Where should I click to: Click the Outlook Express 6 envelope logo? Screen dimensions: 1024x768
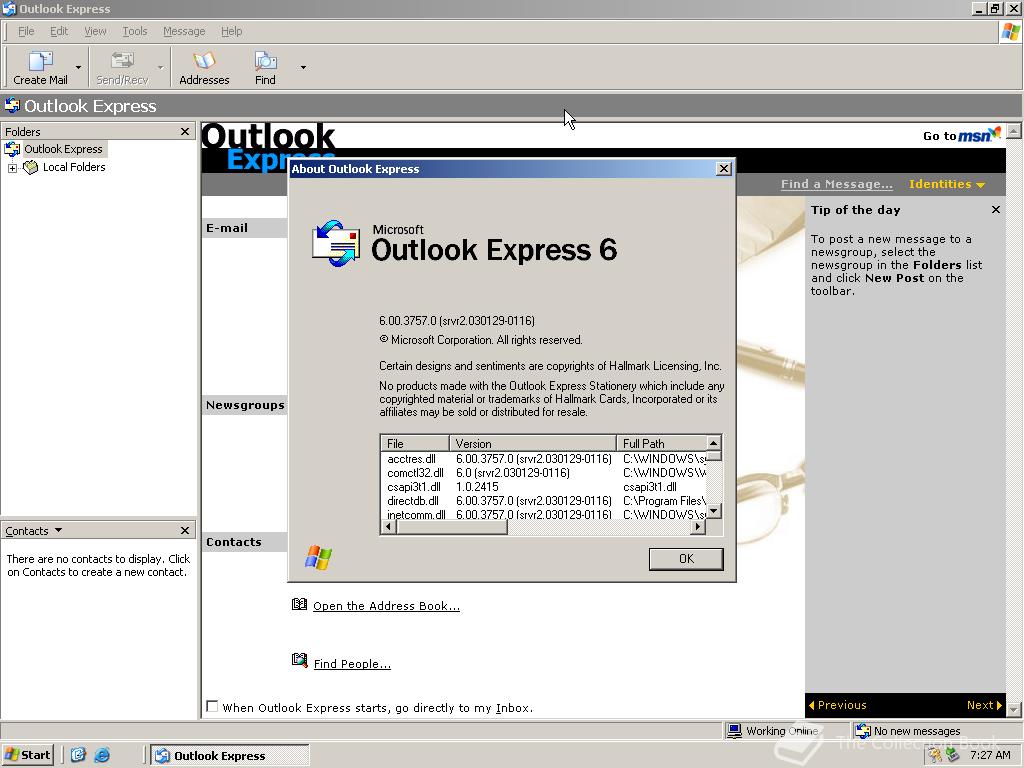tap(336, 243)
